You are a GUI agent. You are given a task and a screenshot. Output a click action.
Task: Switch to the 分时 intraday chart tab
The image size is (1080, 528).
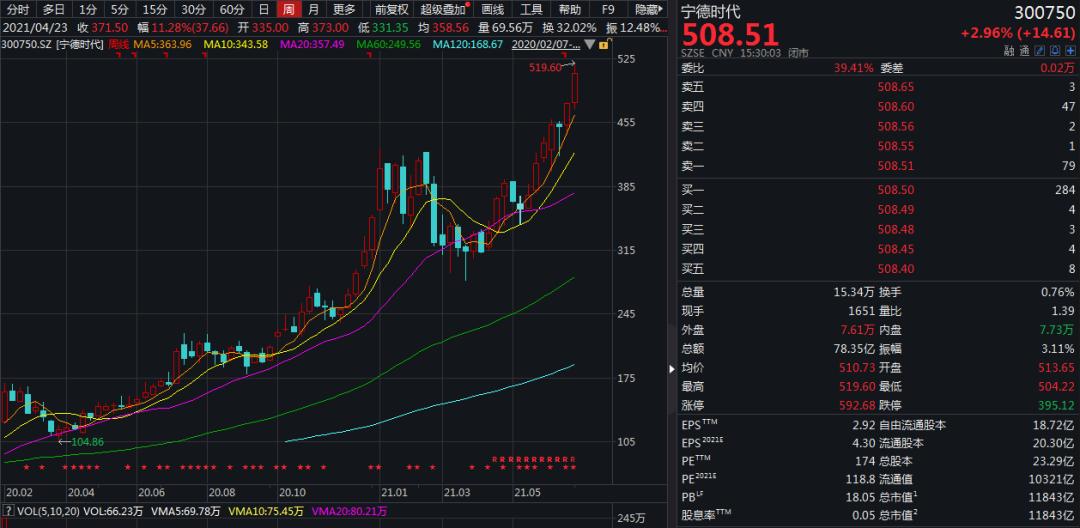point(18,10)
